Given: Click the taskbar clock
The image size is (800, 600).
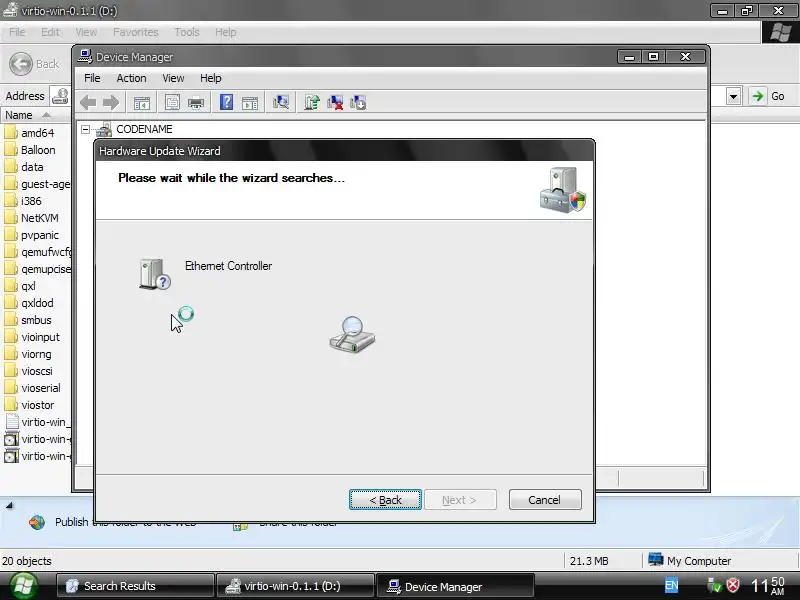Looking at the screenshot, I should click(x=768, y=586).
